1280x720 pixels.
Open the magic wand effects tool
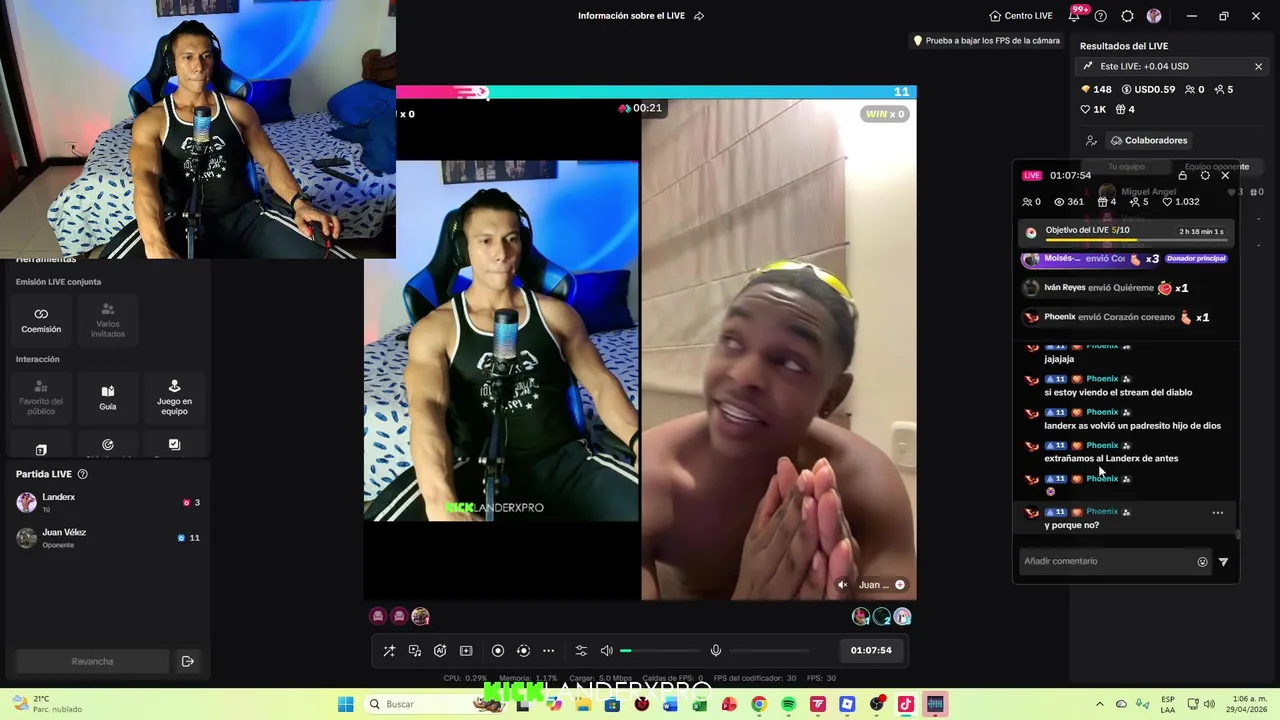(x=389, y=651)
